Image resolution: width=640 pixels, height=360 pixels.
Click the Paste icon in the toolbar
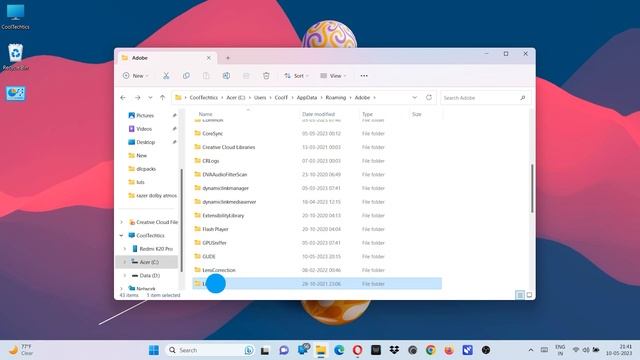[206, 76]
